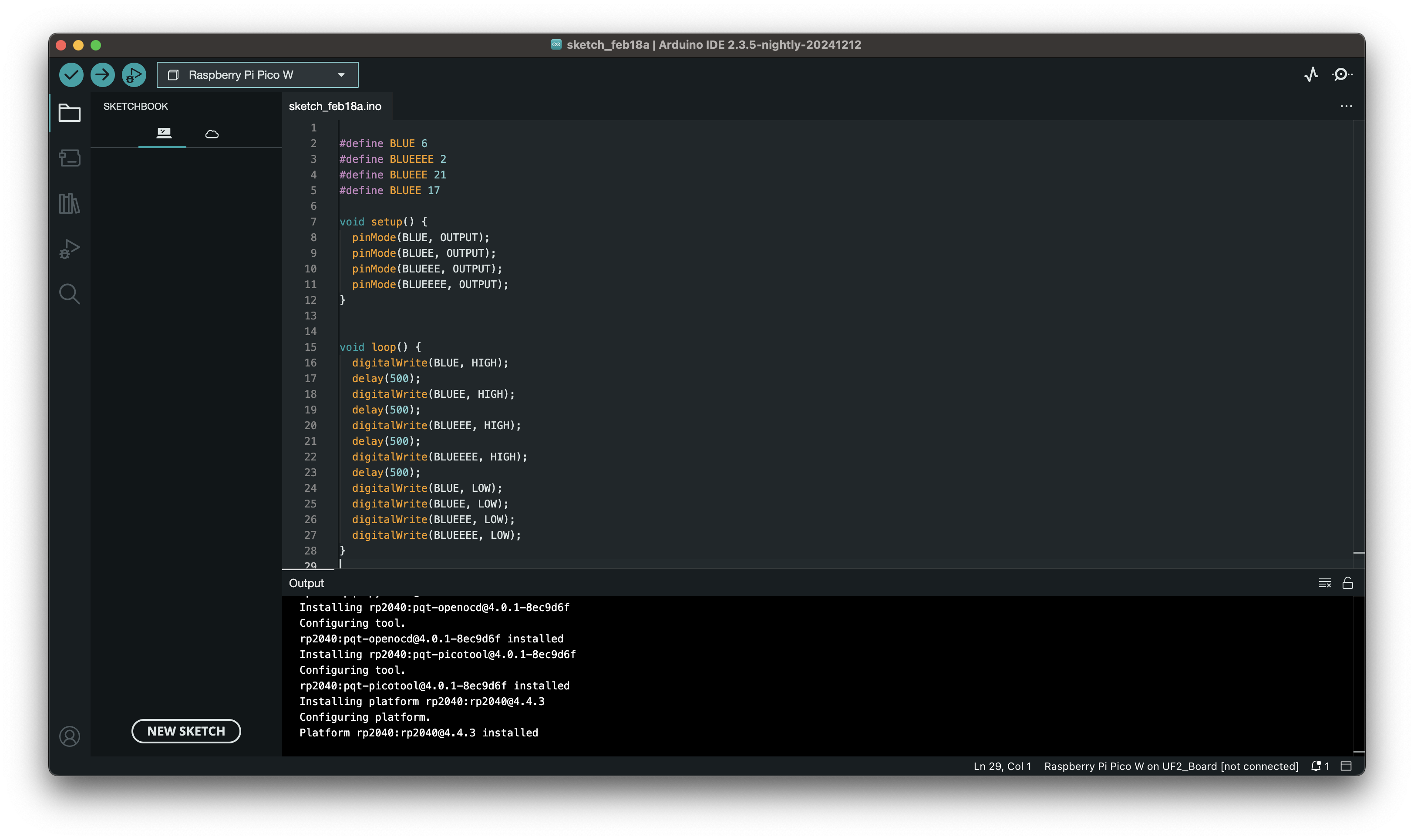This screenshot has width=1414, height=840.
Task: Toggle the bottom panel icon in status bar
Action: click(1346, 766)
